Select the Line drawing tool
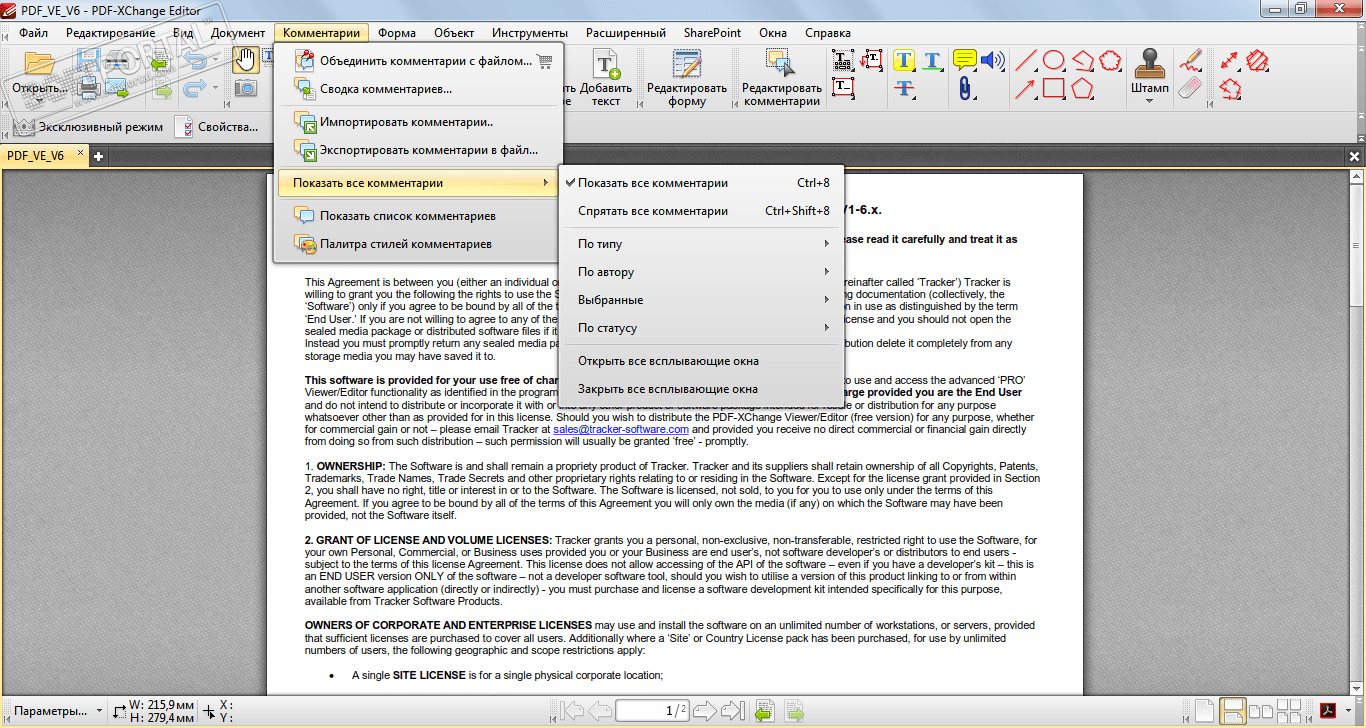The width and height of the screenshot is (1366, 728). point(1025,61)
